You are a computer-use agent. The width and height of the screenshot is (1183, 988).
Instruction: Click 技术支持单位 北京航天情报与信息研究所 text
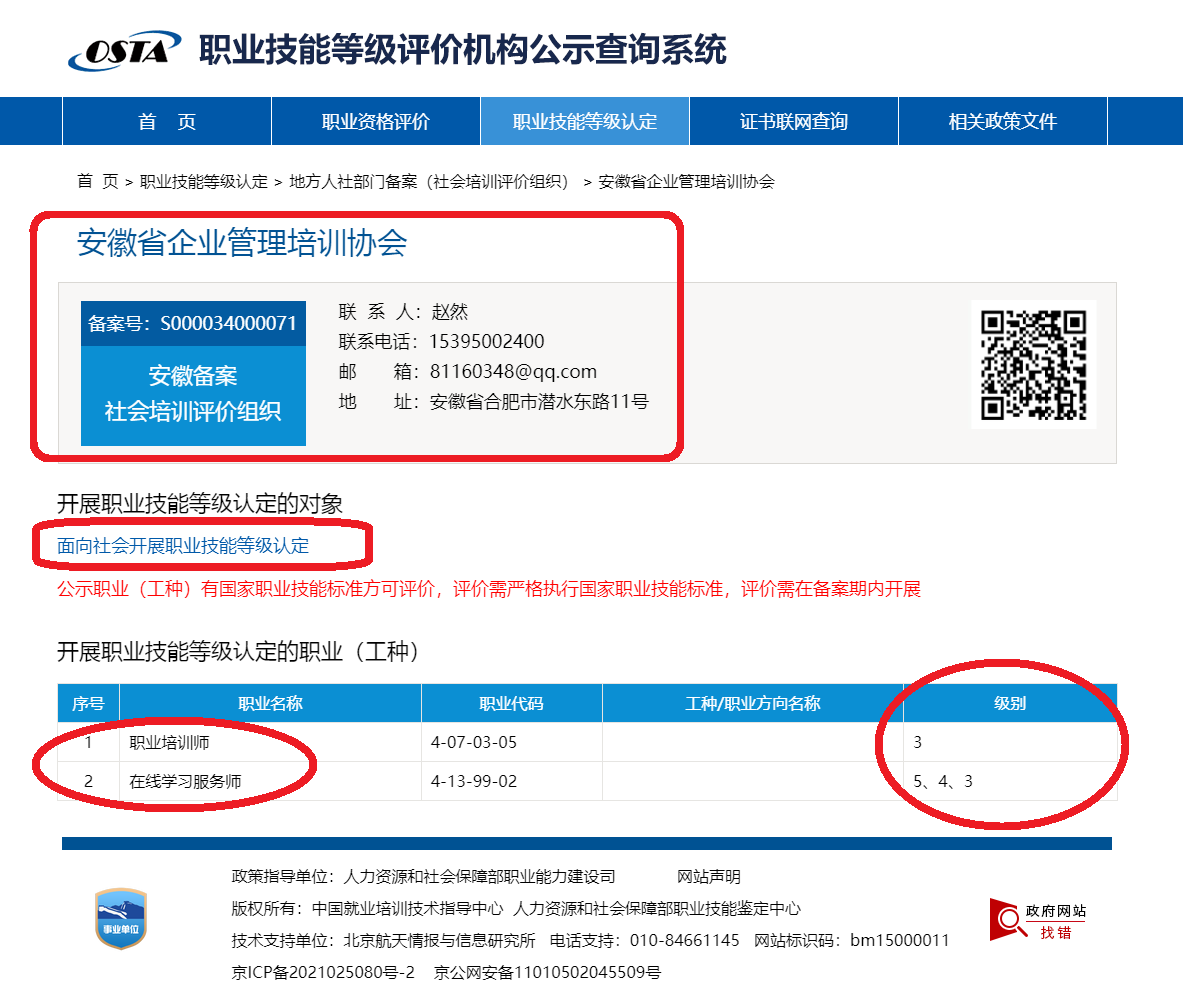tap(383, 940)
